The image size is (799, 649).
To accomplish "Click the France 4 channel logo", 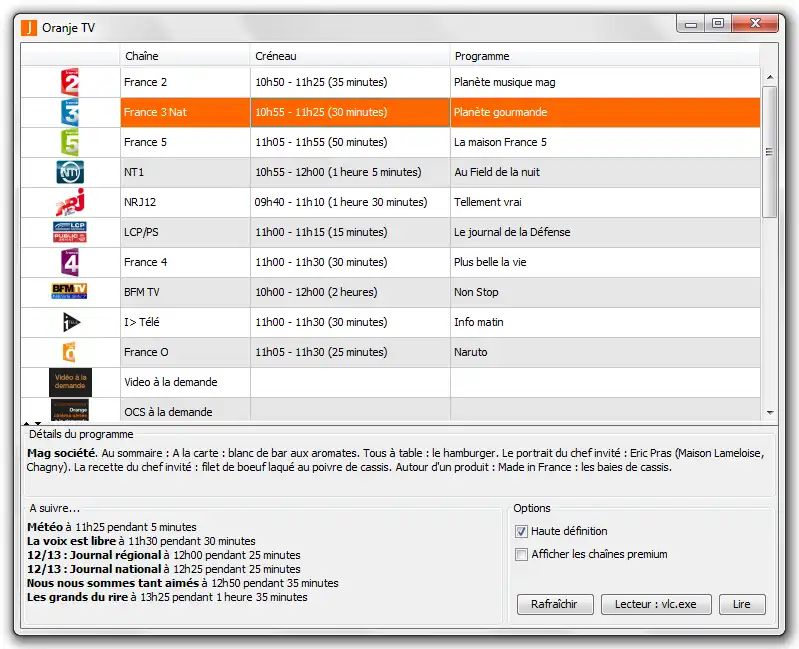I will click(x=70, y=262).
